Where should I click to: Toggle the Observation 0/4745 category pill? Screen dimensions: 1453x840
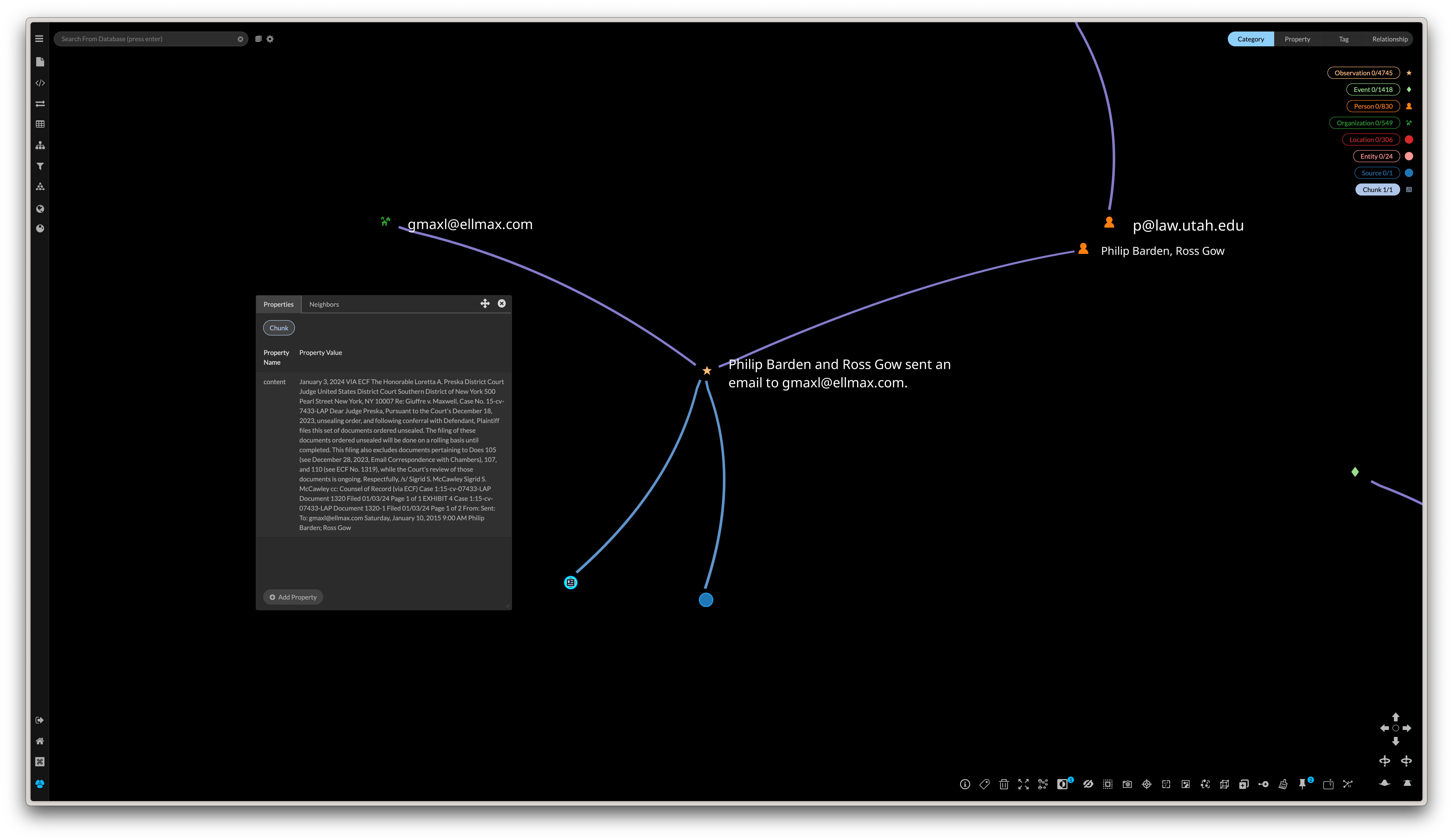(1363, 73)
